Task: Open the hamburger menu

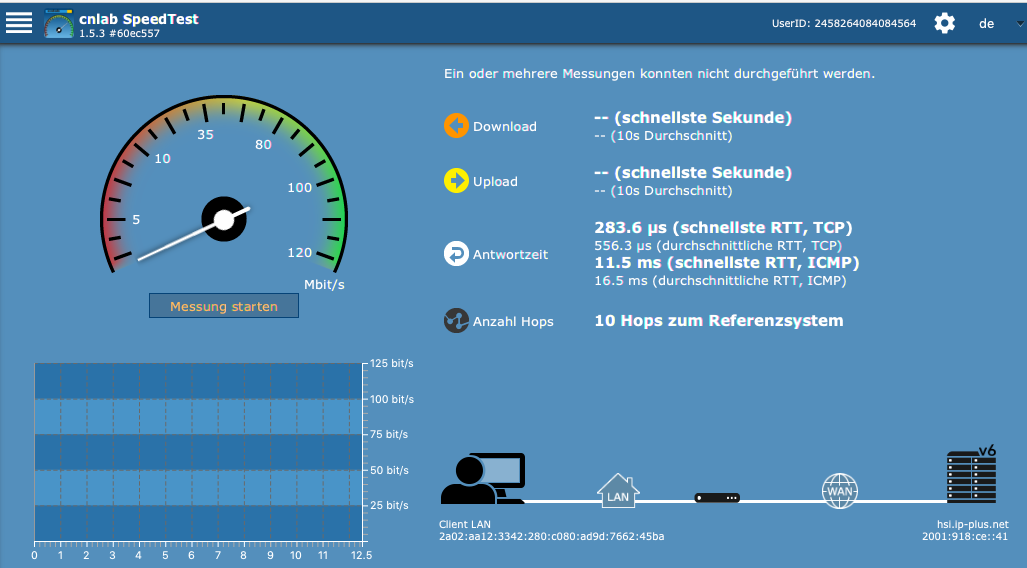Action: pyautogui.click(x=19, y=22)
